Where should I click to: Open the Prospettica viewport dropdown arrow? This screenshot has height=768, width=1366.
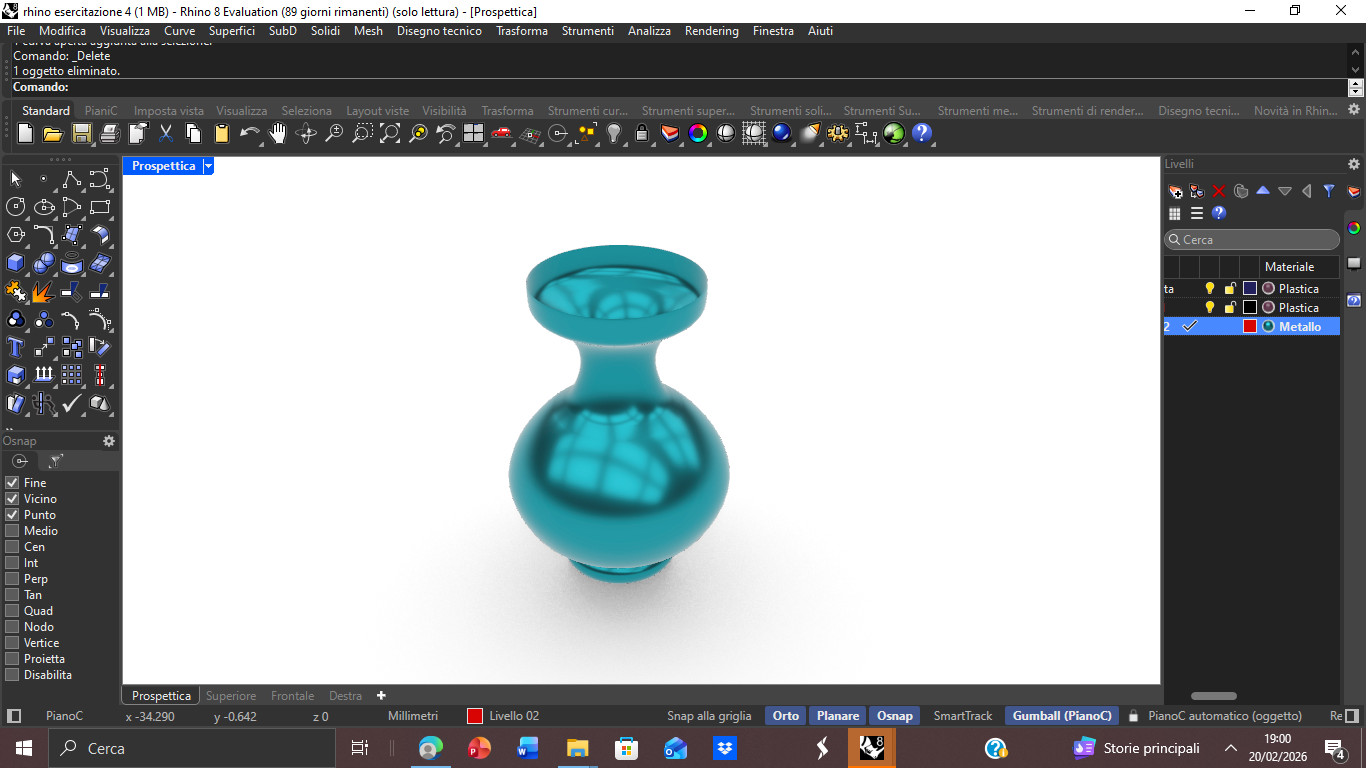pyautogui.click(x=208, y=166)
